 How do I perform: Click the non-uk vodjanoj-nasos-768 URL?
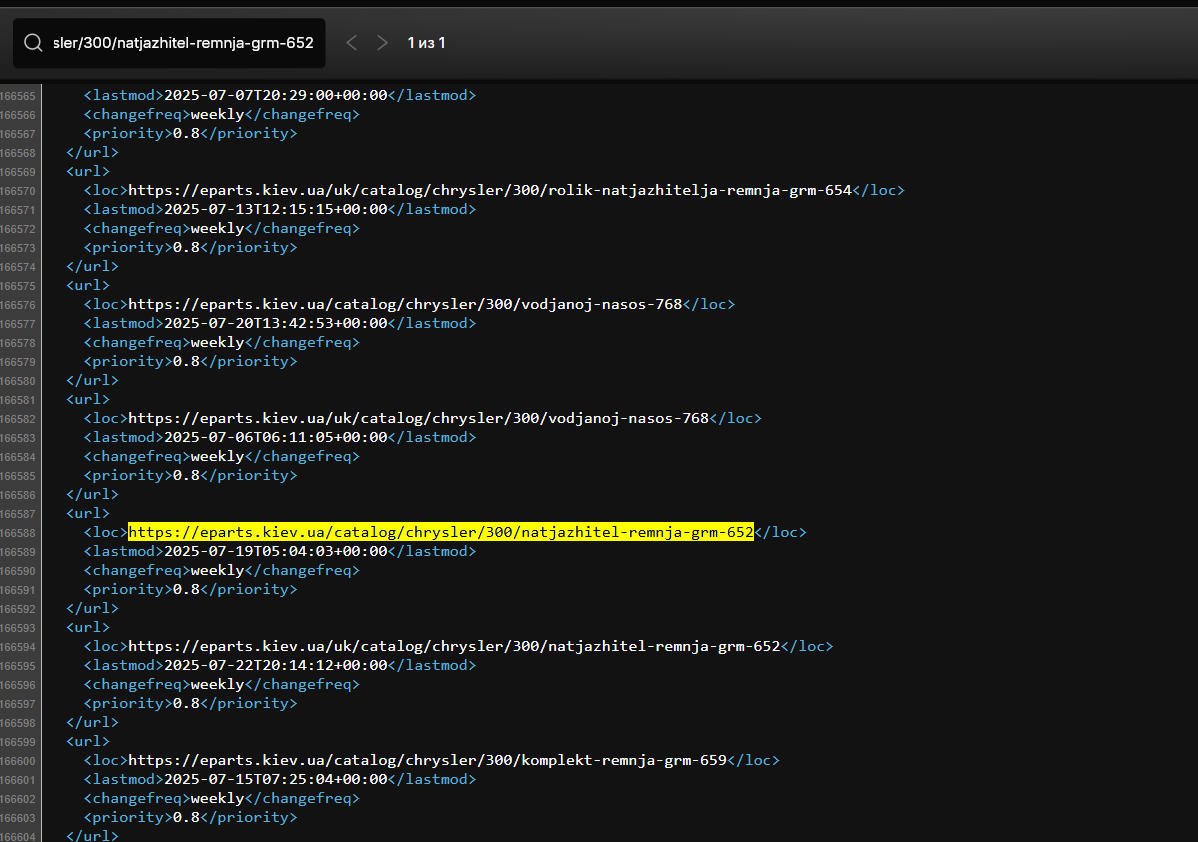405,305
